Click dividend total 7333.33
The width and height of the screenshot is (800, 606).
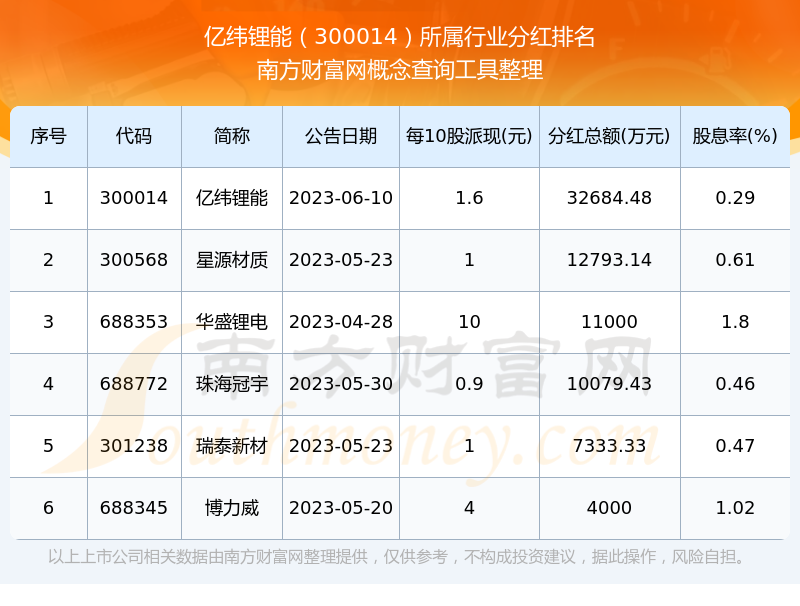click(609, 446)
